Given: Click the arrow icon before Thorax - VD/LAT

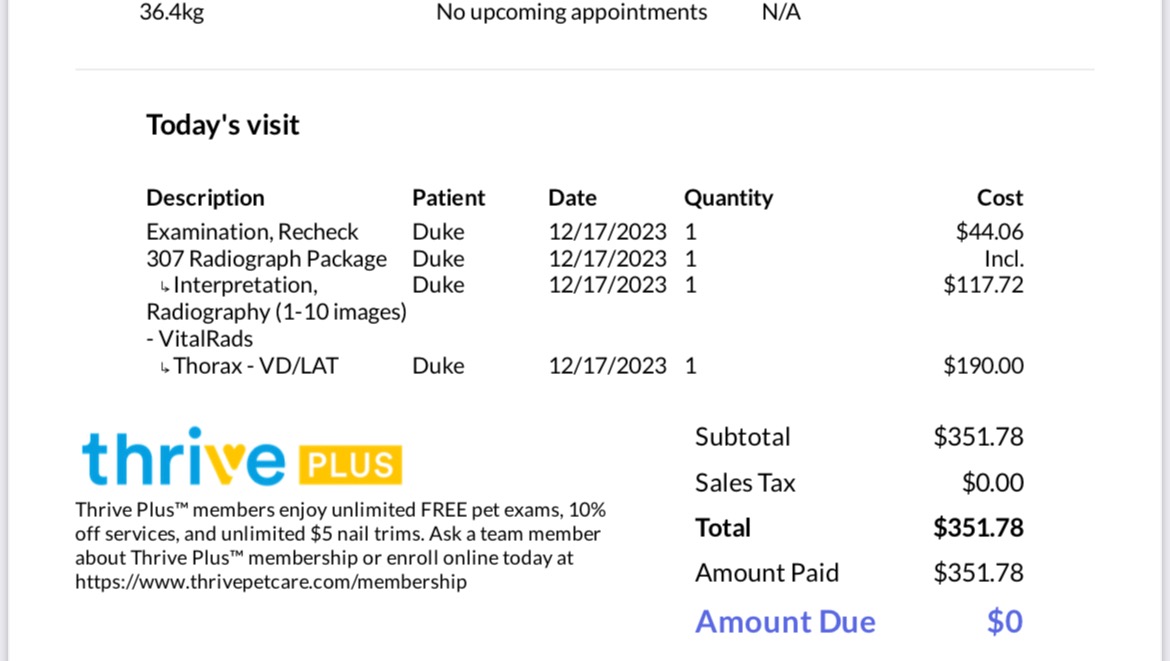Looking at the screenshot, I should [x=164, y=367].
